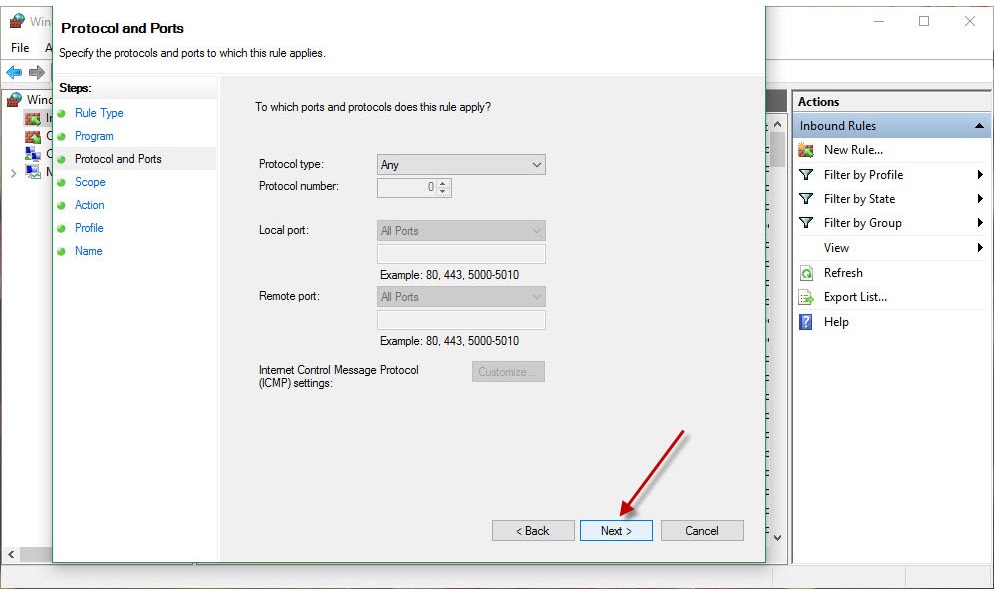Screen dimensions: 994x597
Task: Click Refresh label in Actions pane
Action: [x=843, y=273]
